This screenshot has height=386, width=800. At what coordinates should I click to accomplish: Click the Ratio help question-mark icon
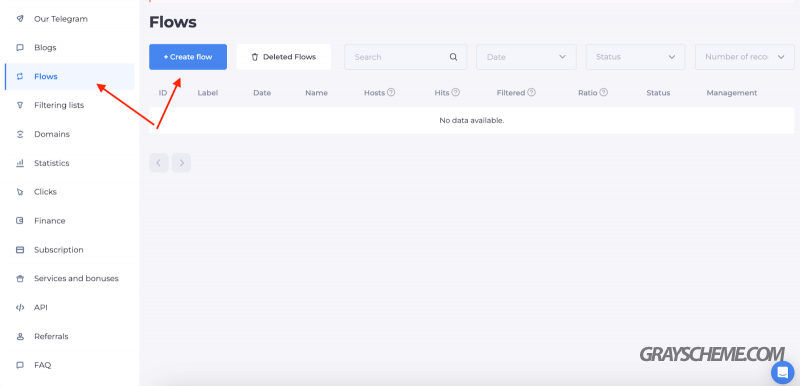click(604, 92)
